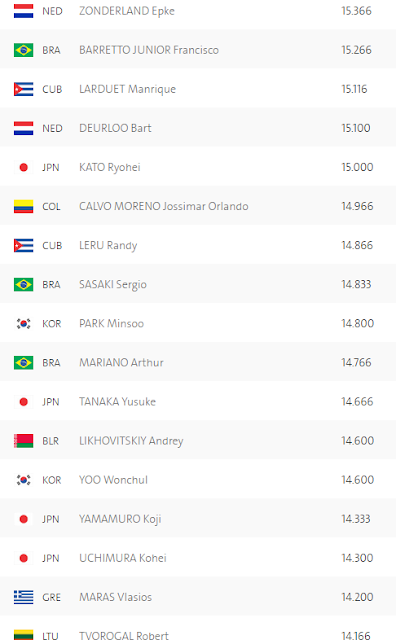The width and height of the screenshot is (396, 640).
Task: Click the Brazil flag next to BARRETTO JUNIOR
Action: (x=24, y=50)
